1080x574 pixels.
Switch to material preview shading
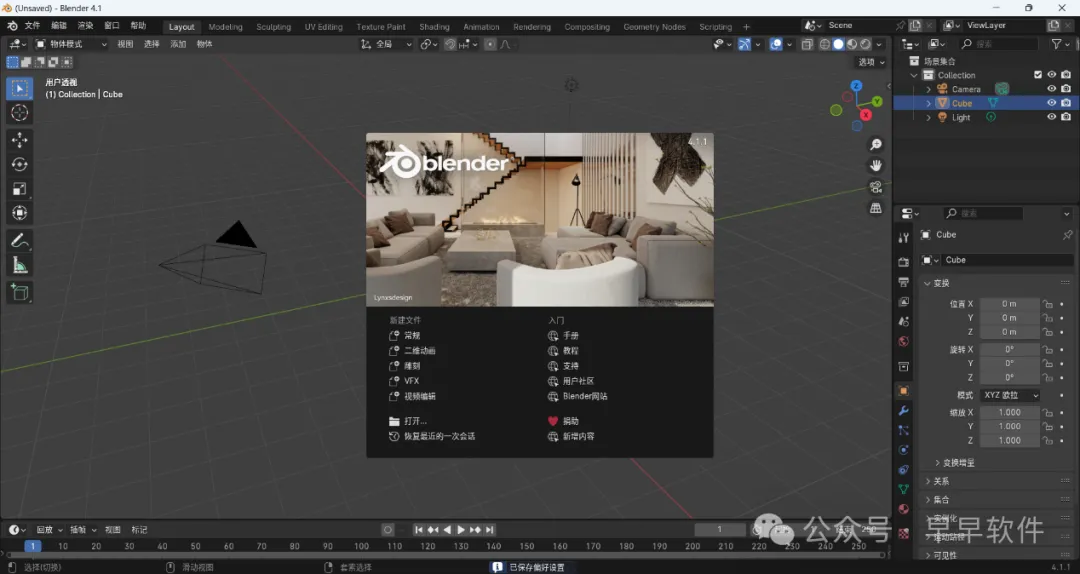coord(852,44)
